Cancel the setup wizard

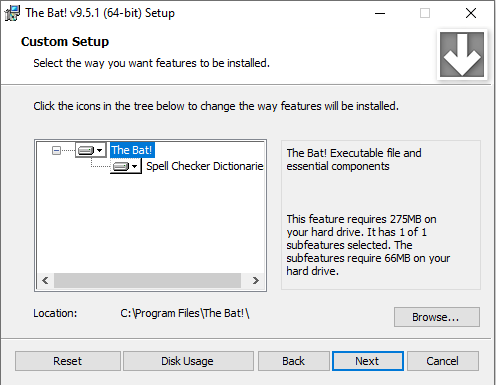pos(443,361)
